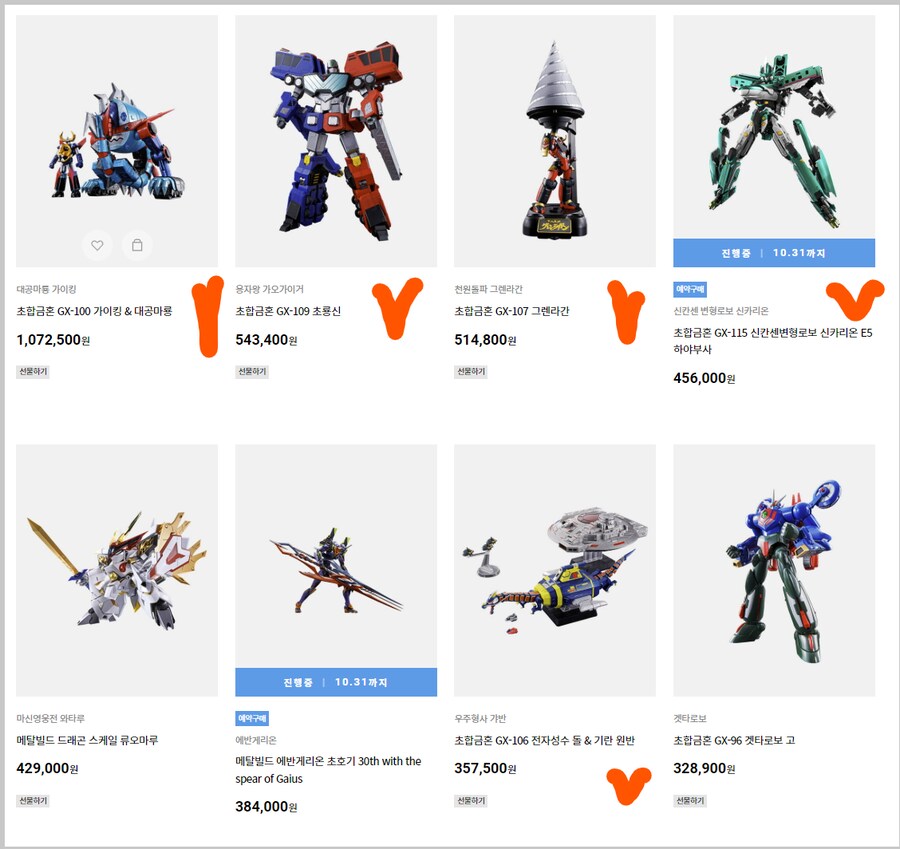The height and width of the screenshot is (849, 900).
Task: Open the GX-107 그렌라간 drill figure image
Action: [554, 141]
